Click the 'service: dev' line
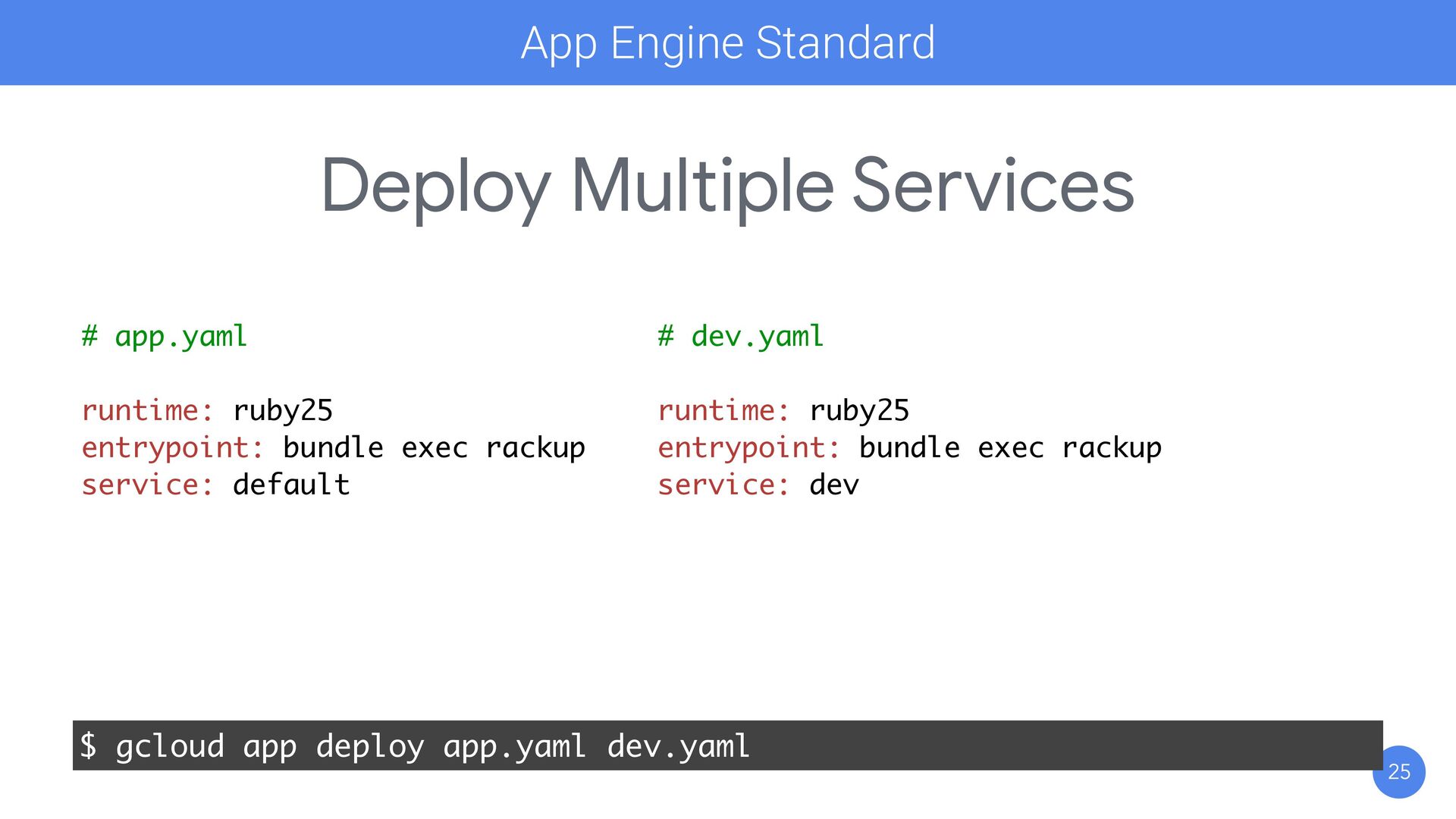This screenshot has height=819, width=1456. pyautogui.click(x=758, y=485)
